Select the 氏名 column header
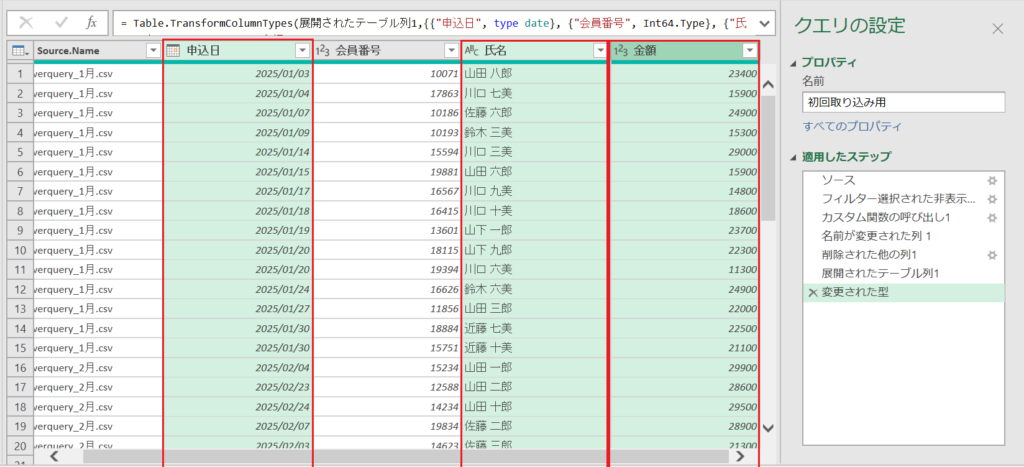 pyautogui.click(x=536, y=51)
